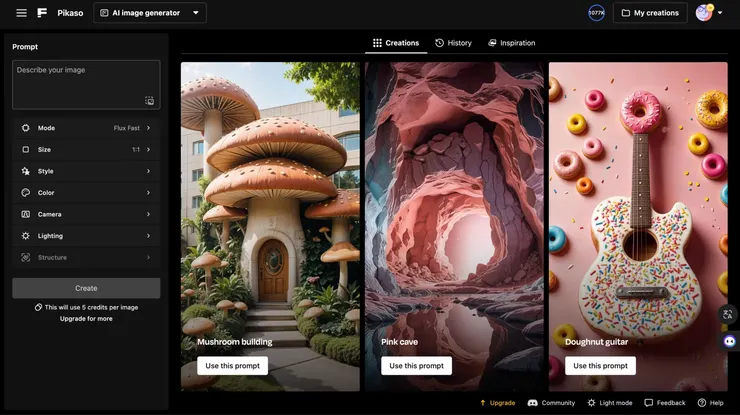This screenshot has width=740, height=415.
Task: Expand the Color row chevron
Action: [x=148, y=193]
